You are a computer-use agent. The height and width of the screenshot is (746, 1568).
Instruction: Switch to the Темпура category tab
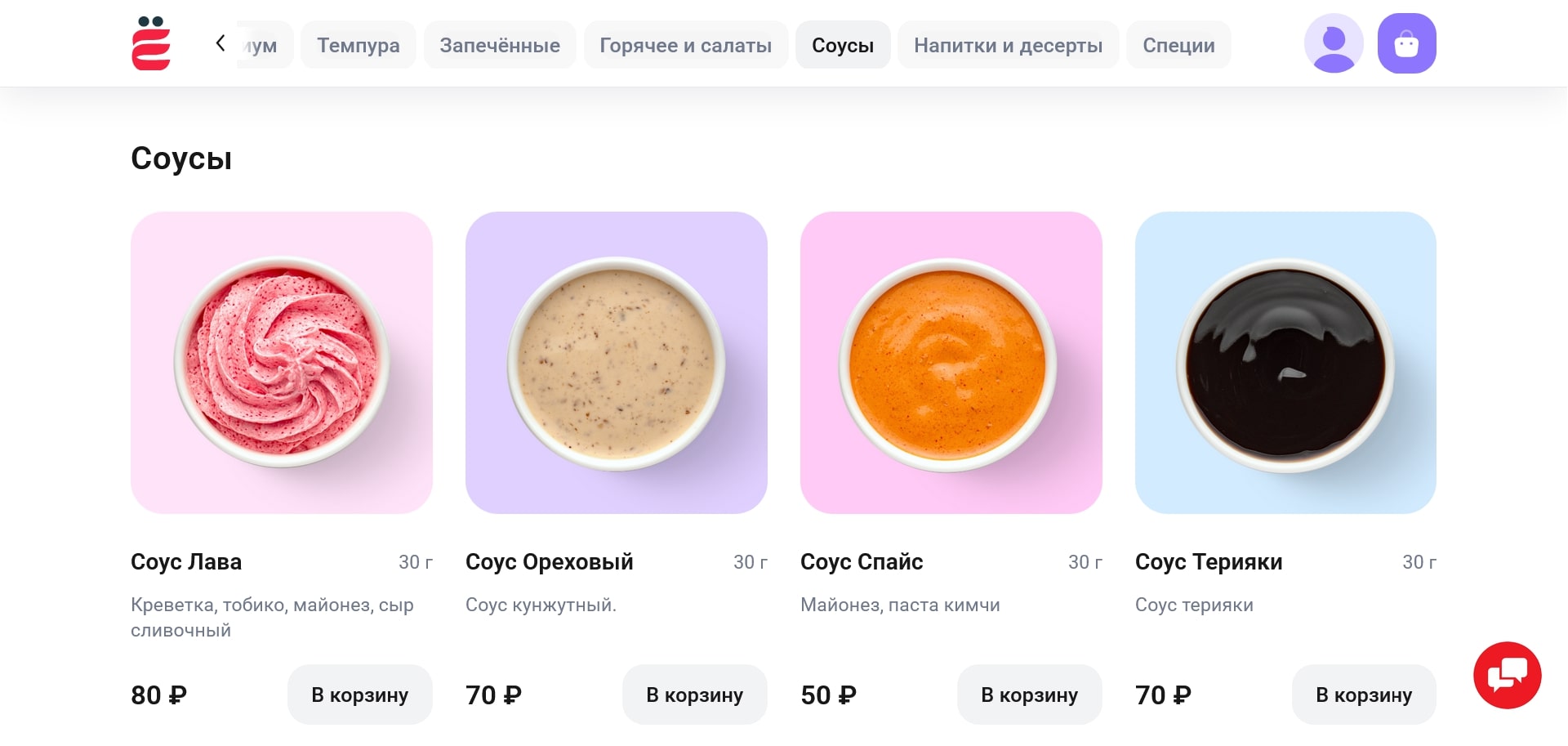[358, 45]
